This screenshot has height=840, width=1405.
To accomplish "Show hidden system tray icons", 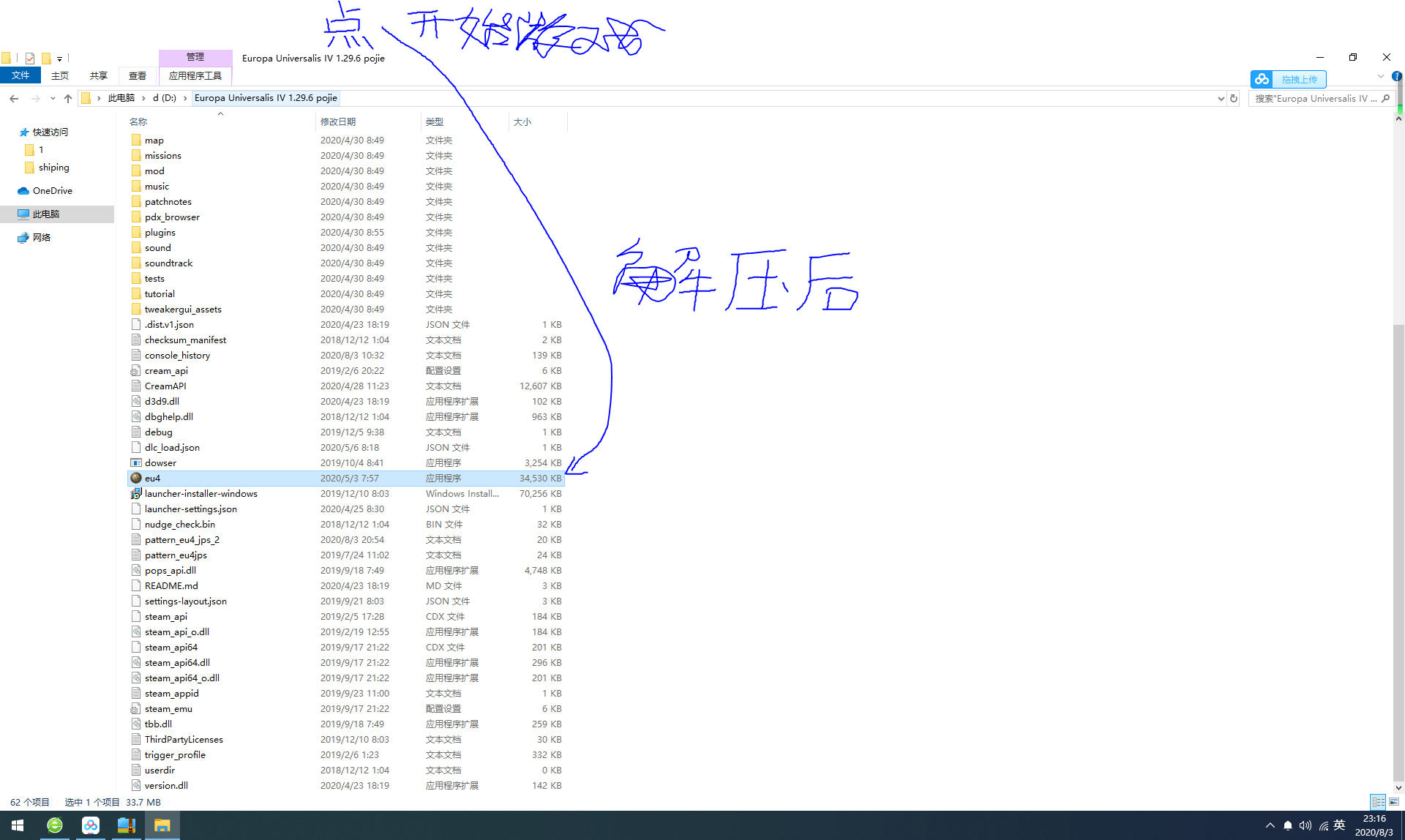I will tap(1270, 825).
